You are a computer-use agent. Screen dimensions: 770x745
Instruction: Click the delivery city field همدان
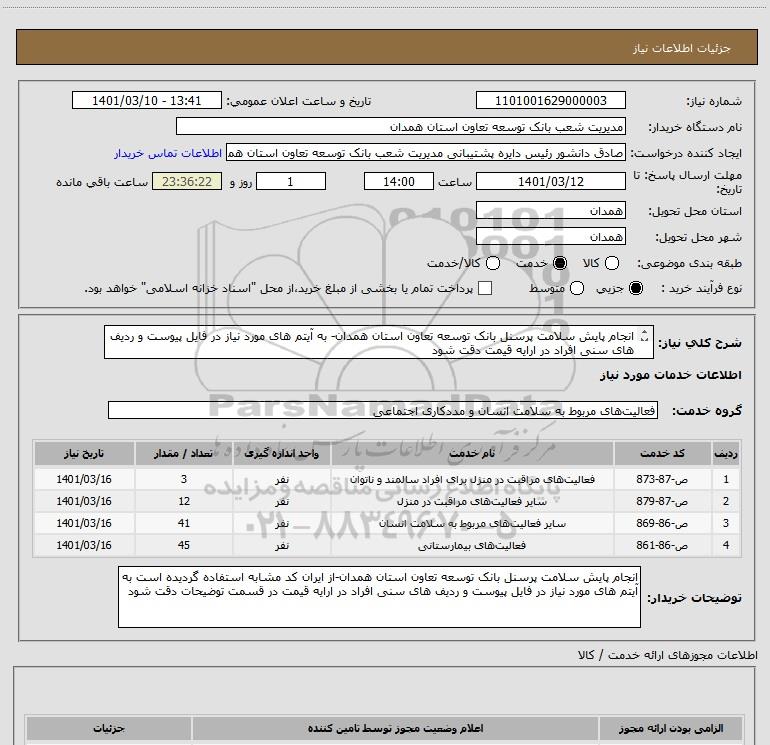pos(550,237)
